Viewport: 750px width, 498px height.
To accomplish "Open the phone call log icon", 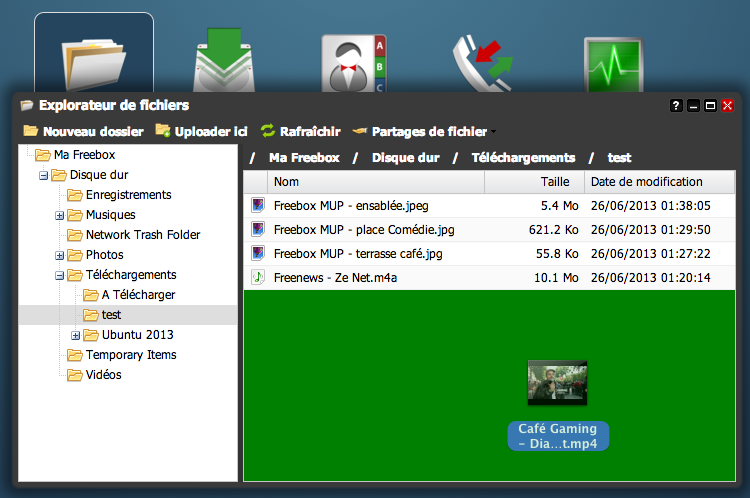I will (482, 63).
